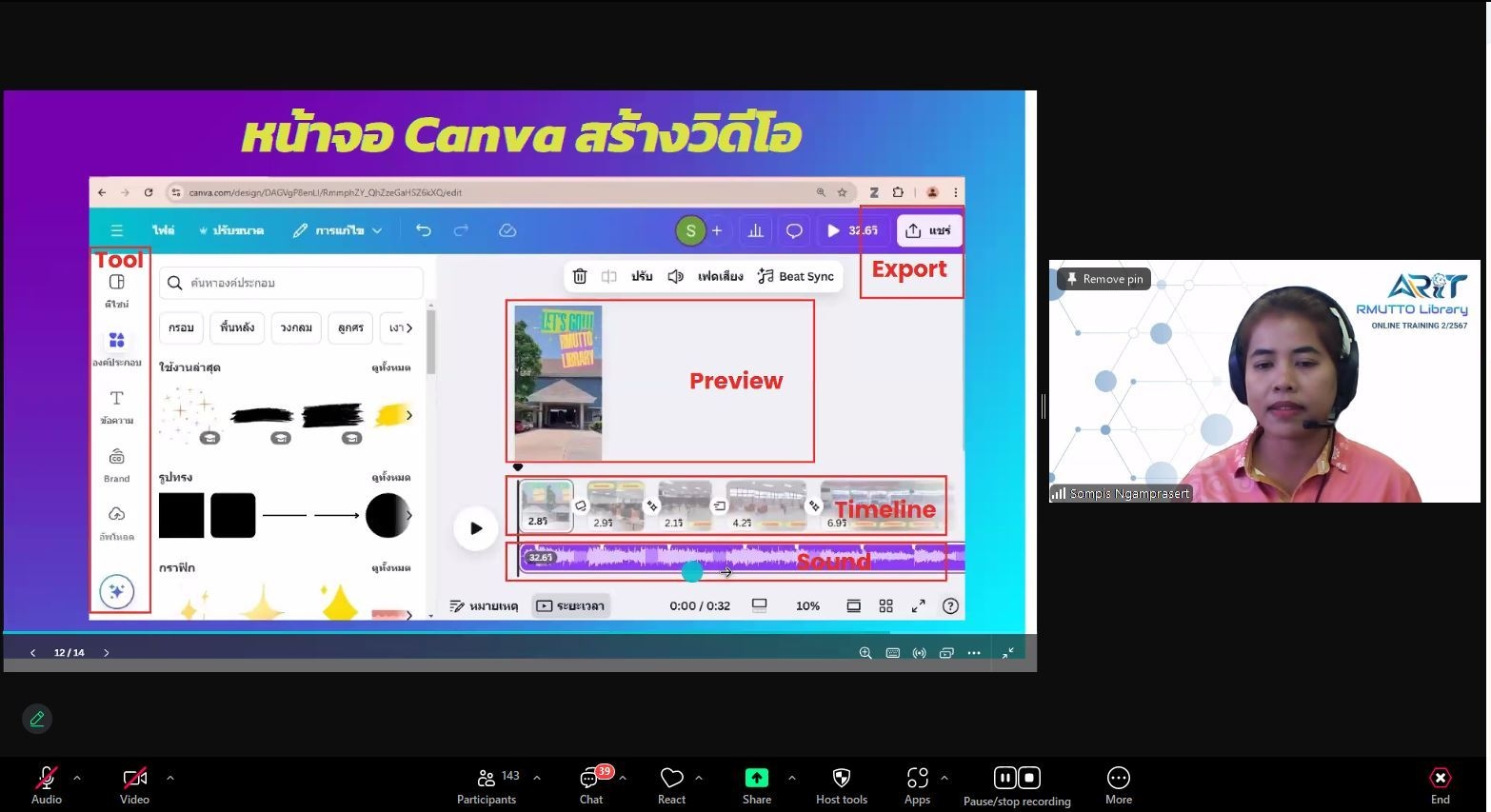1491x812 pixels.
Task: Click เฟดเสียง fade audio option
Action: 720,276
